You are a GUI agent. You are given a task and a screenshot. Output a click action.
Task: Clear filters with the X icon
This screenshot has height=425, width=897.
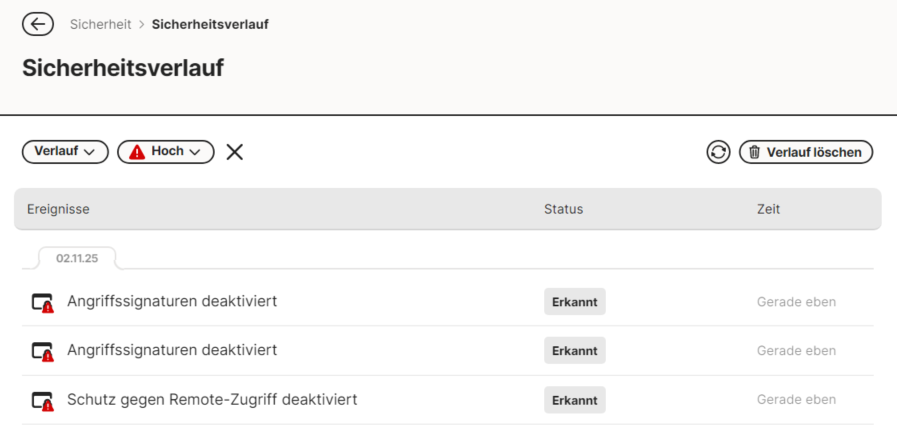(x=234, y=152)
